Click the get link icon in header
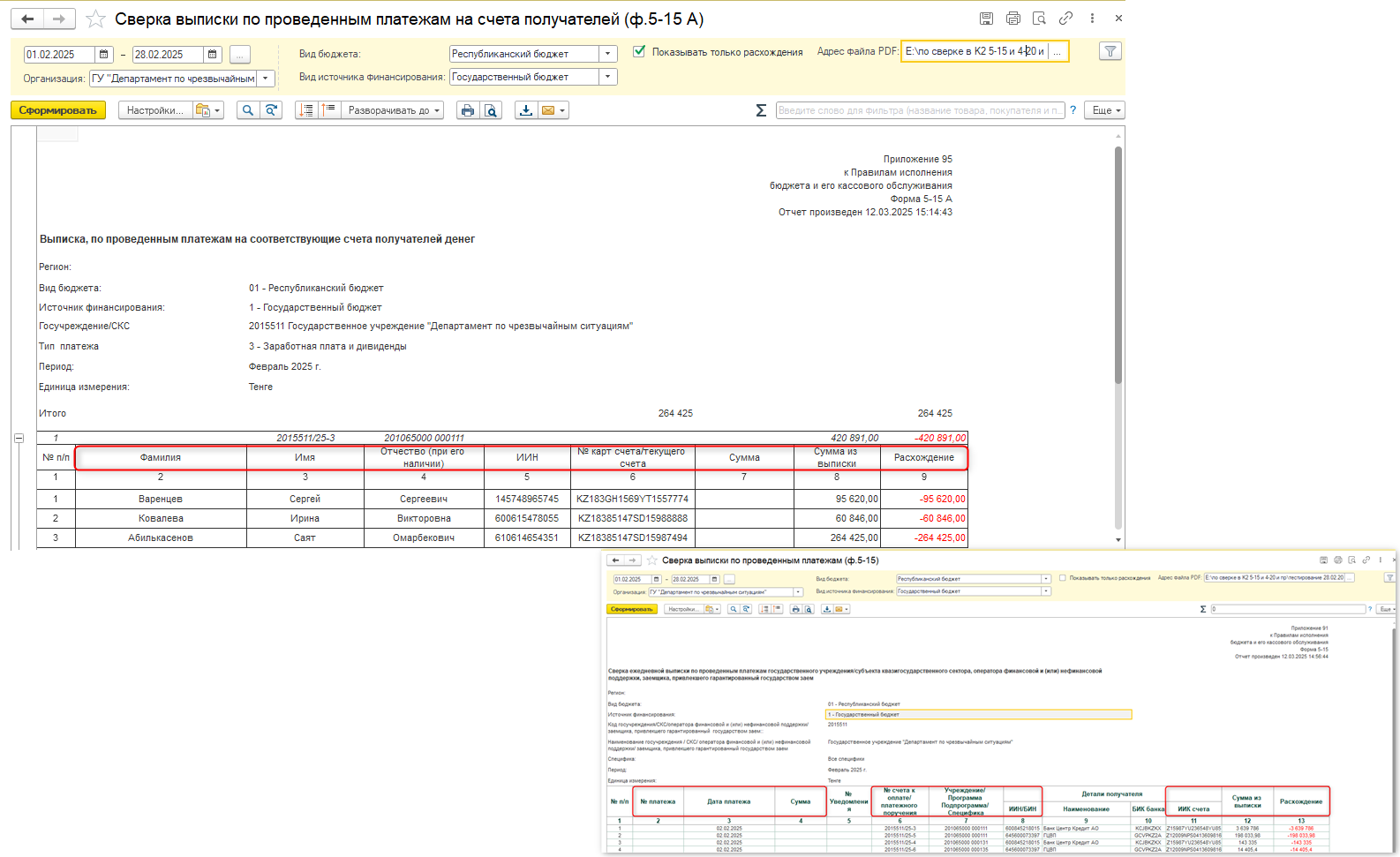Image resolution: width=1400 pixels, height=857 pixels. pos(1066,19)
